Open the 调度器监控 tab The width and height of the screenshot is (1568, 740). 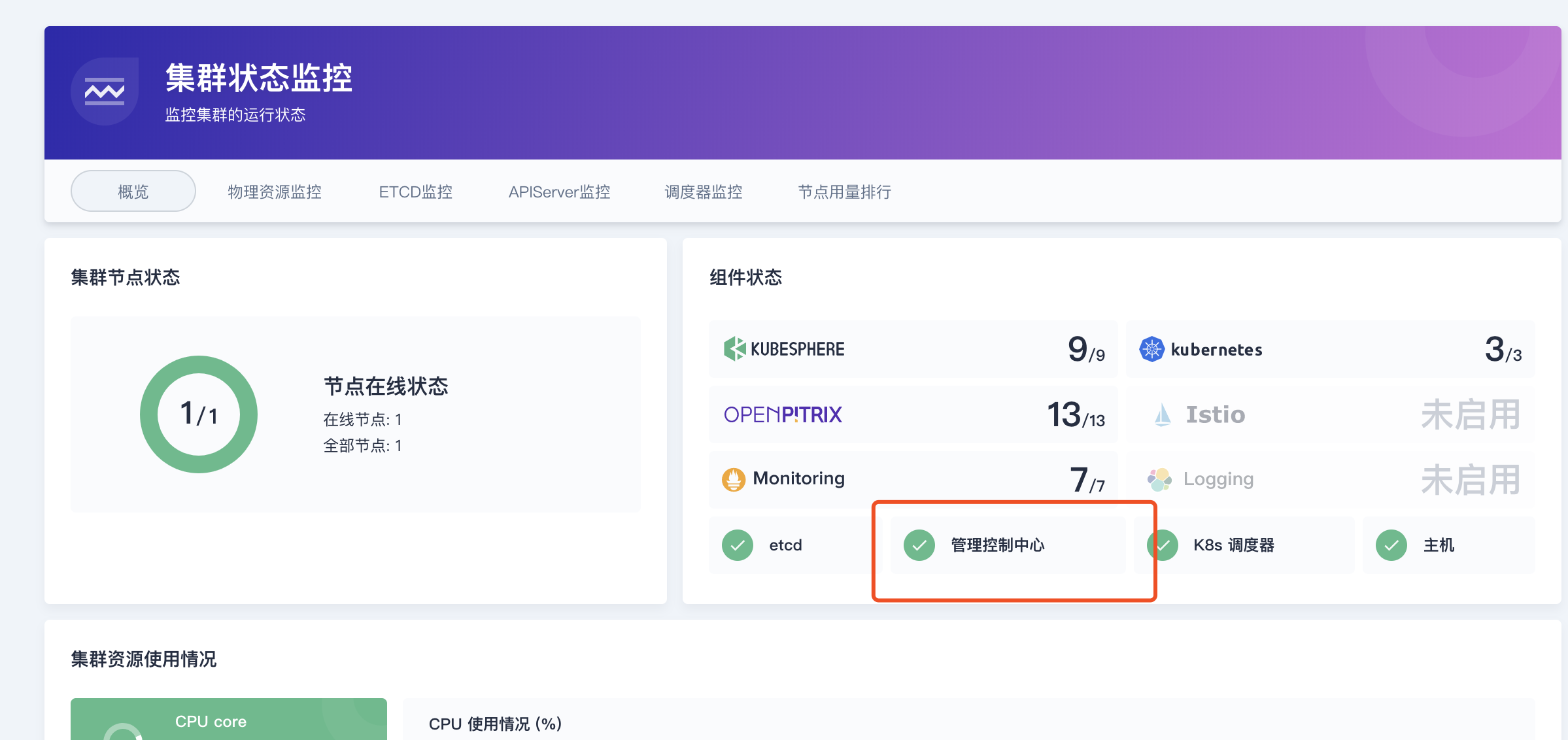click(x=704, y=192)
